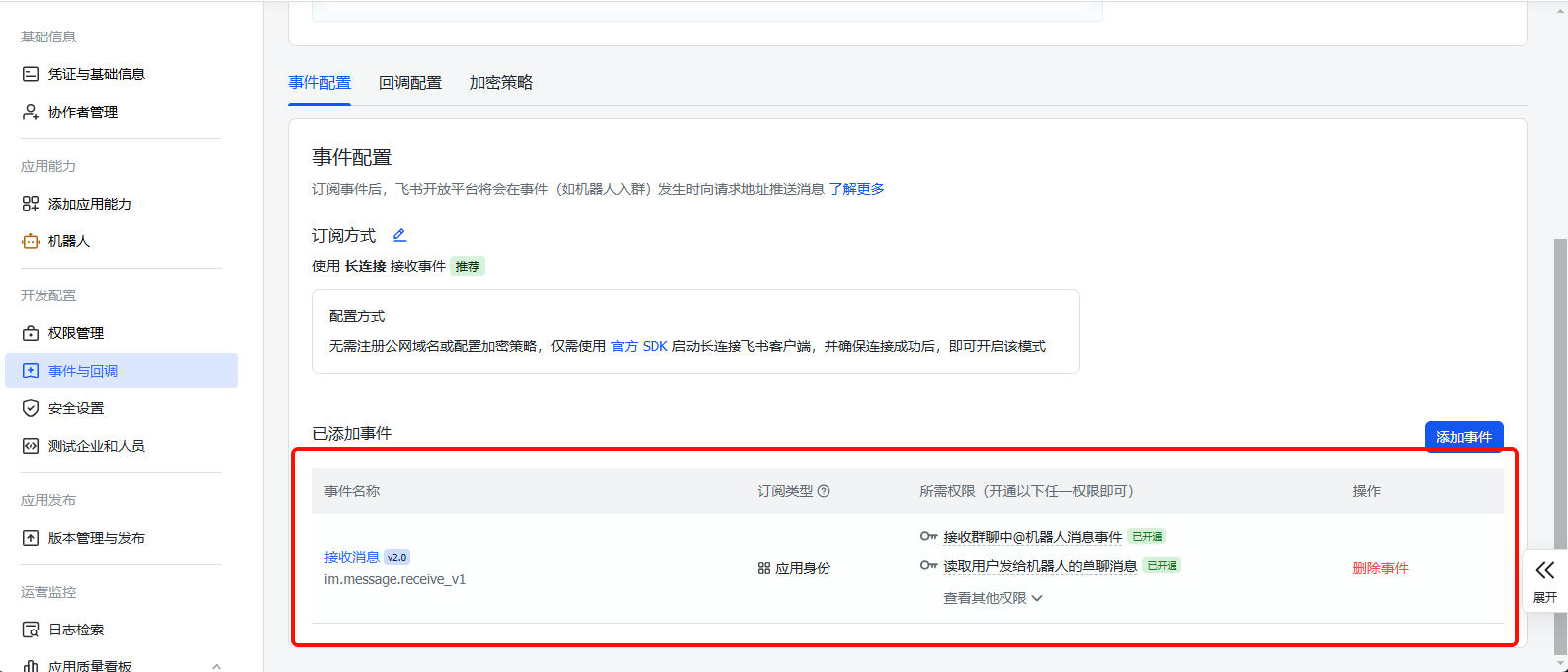Click the 事件名称 column header
This screenshot has width=1568, height=672.
(x=352, y=491)
